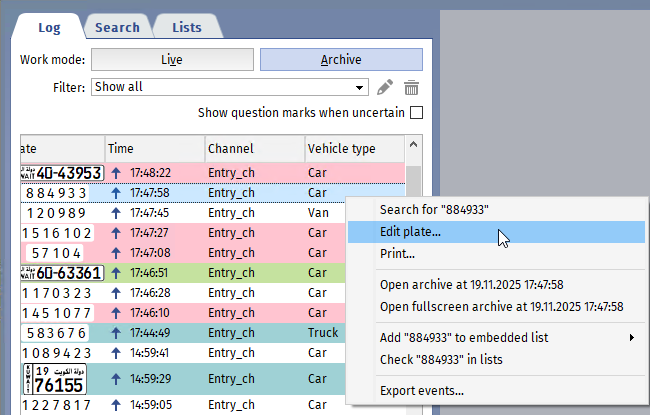Switch work mode to Archive
650x415 pixels.
[341, 60]
